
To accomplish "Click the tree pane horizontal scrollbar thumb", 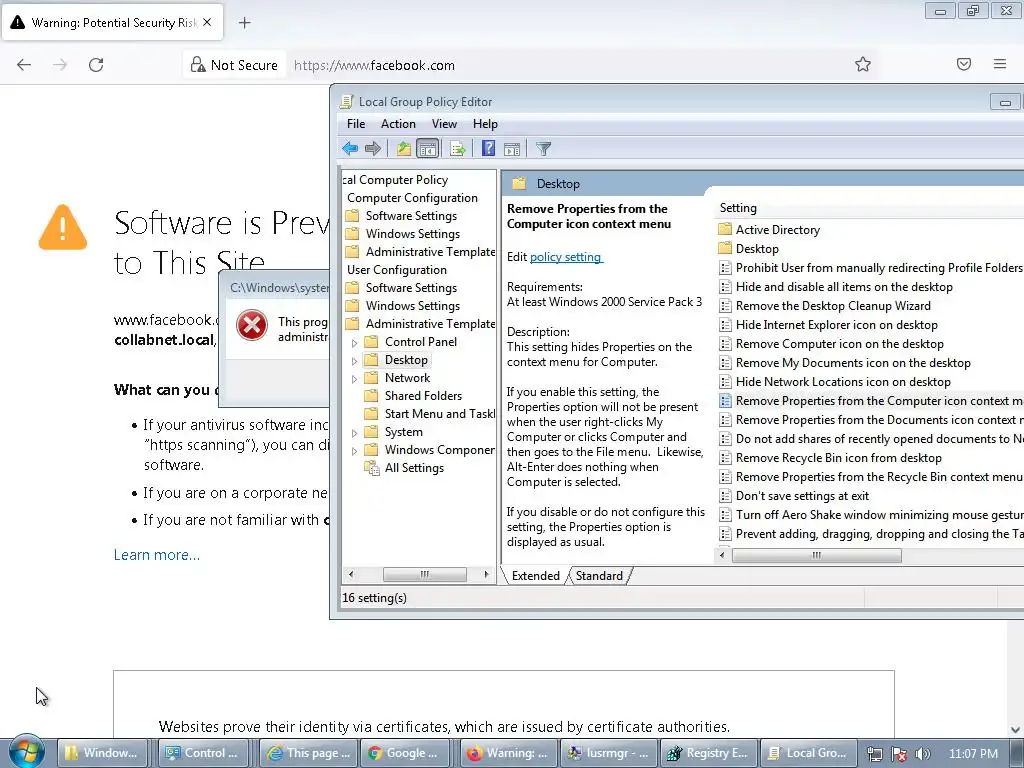I will click(424, 575).
